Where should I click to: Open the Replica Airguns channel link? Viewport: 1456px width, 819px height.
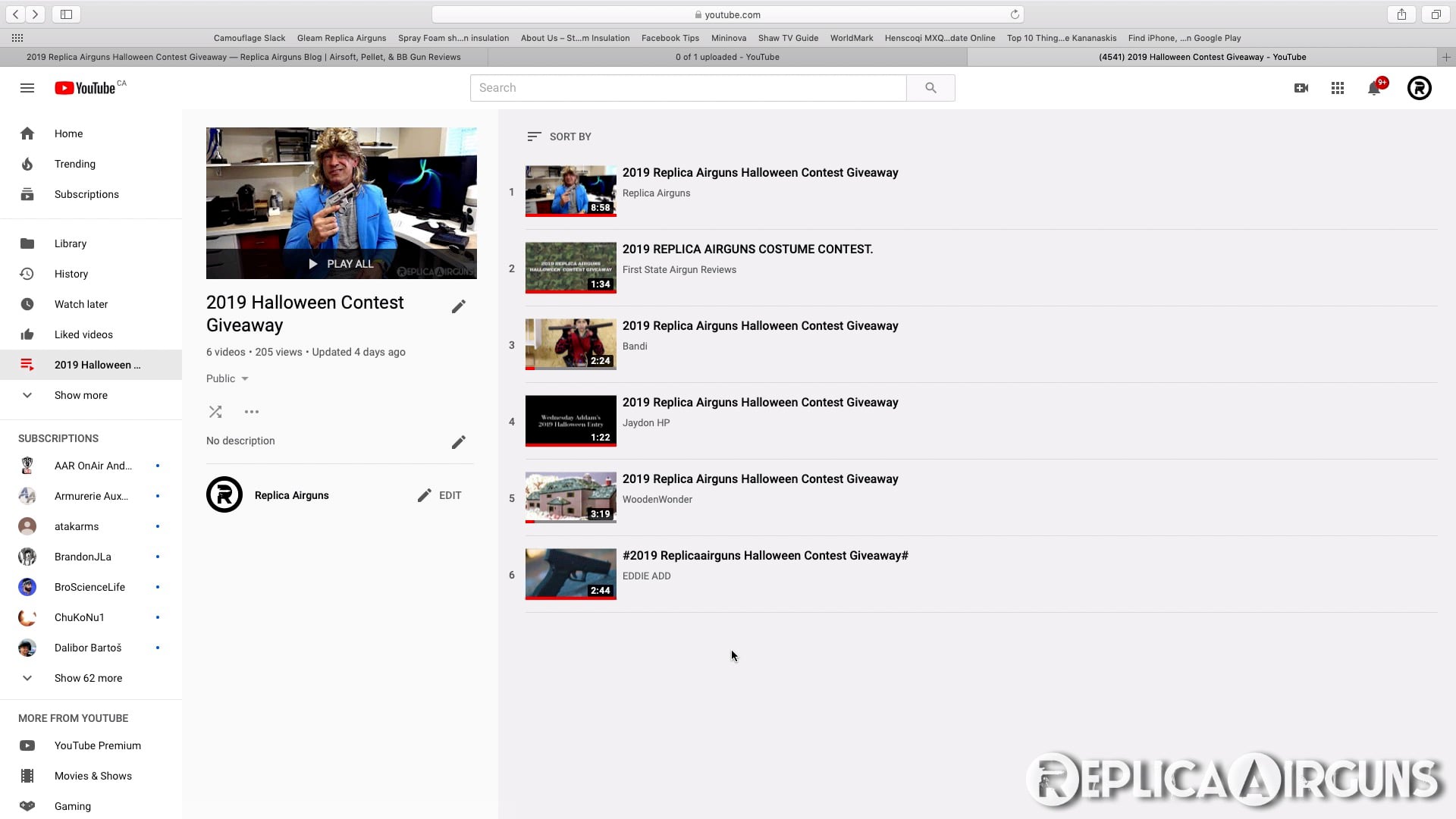pos(292,495)
